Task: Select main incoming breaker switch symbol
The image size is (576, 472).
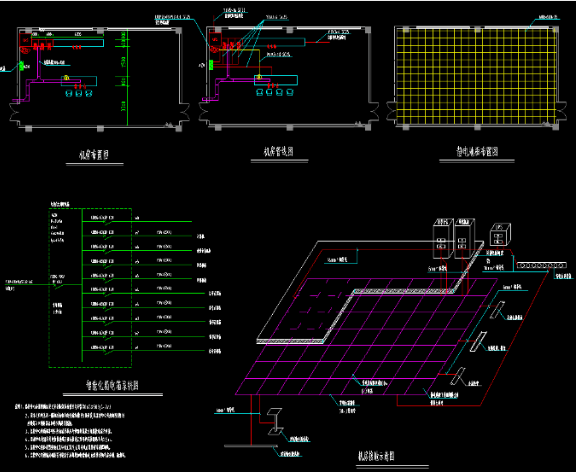Action: [x=59, y=285]
